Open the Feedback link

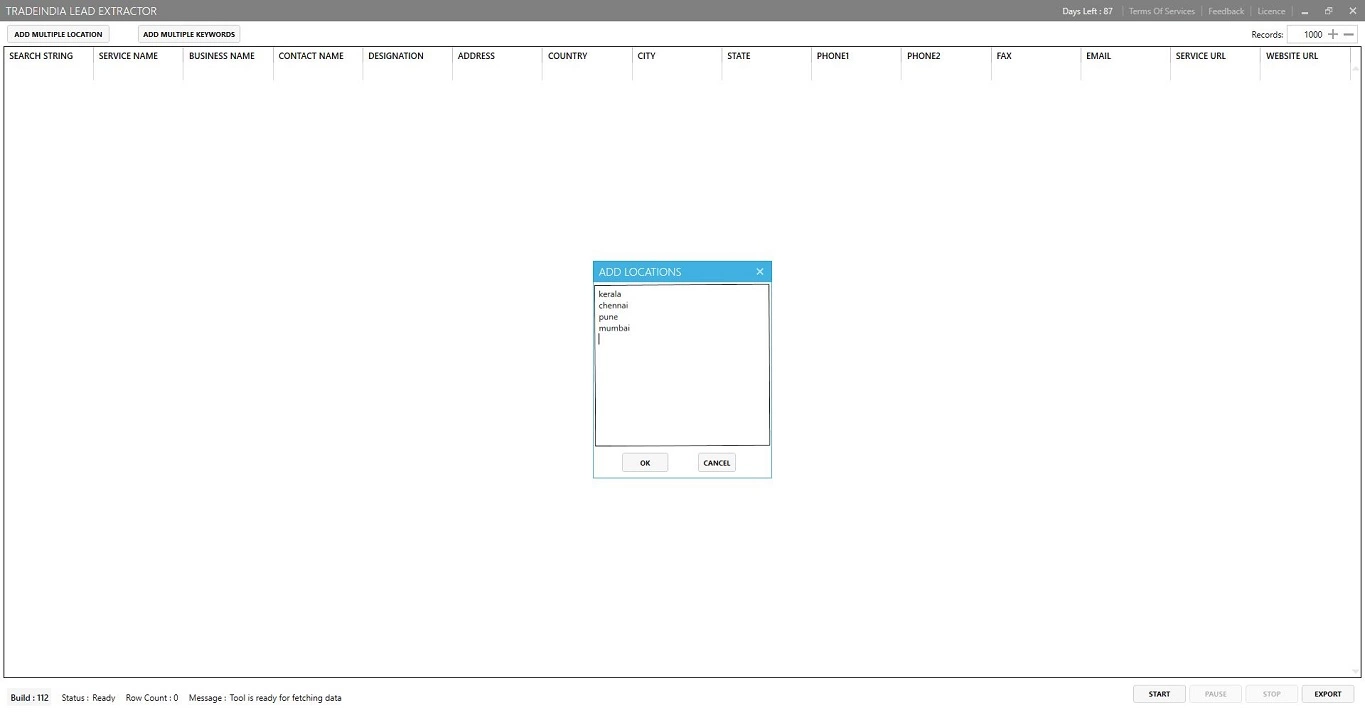pyautogui.click(x=1225, y=11)
